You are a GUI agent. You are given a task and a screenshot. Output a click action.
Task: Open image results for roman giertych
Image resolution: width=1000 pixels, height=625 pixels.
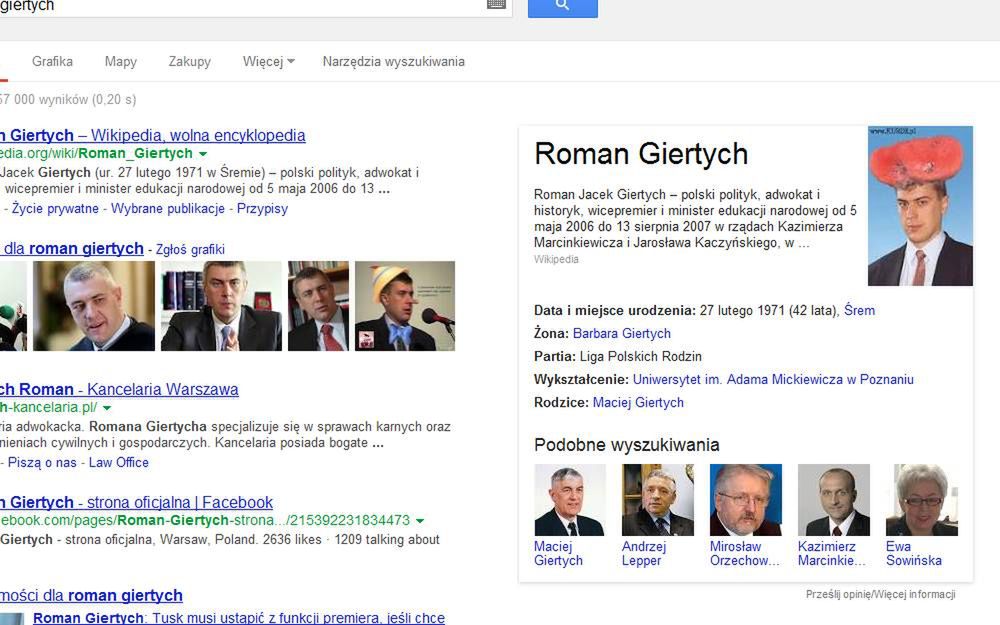[71, 248]
